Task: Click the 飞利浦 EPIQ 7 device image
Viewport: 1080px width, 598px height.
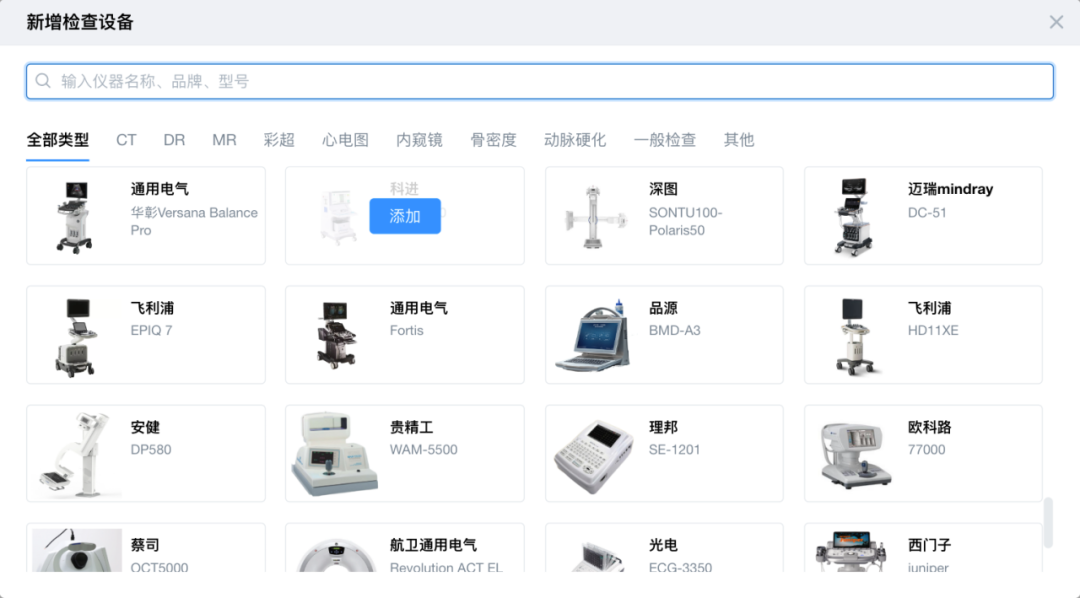Action: pyautogui.click(x=76, y=337)
